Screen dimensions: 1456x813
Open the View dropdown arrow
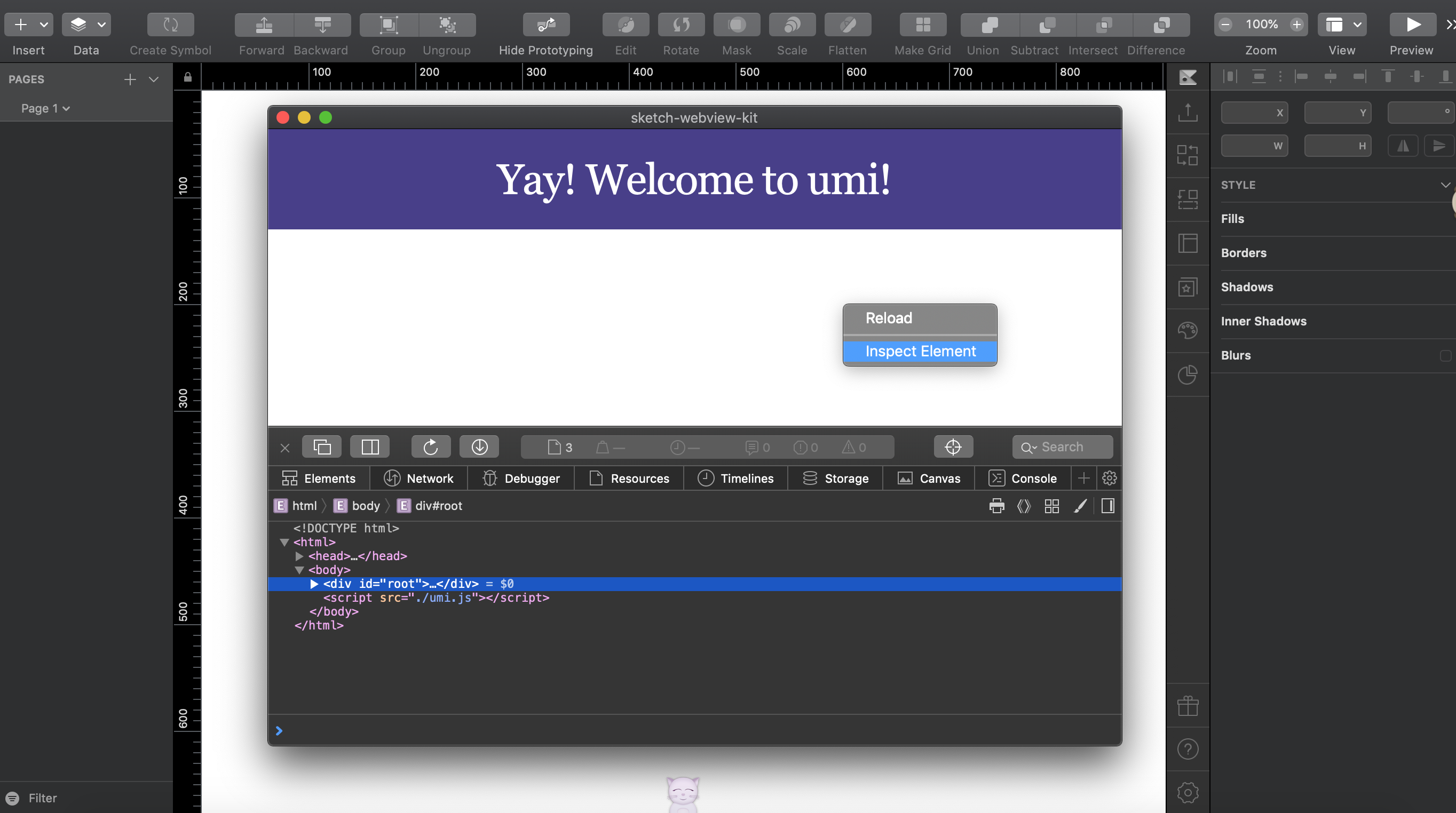[x=1358, y=25]
